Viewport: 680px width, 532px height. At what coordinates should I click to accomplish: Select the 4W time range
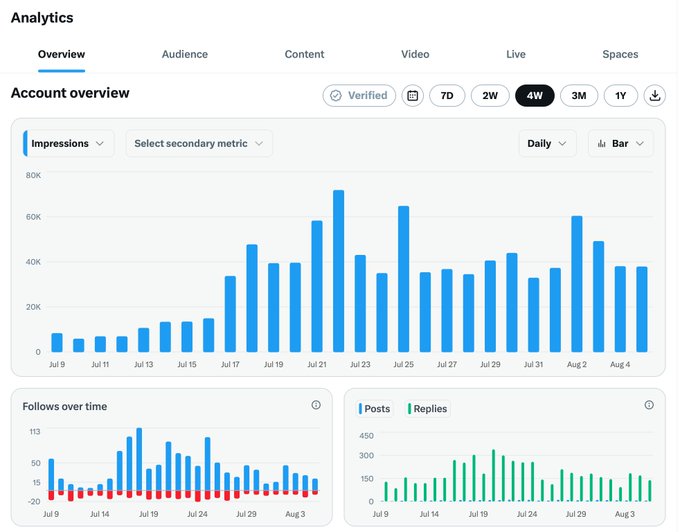[535, 96]
